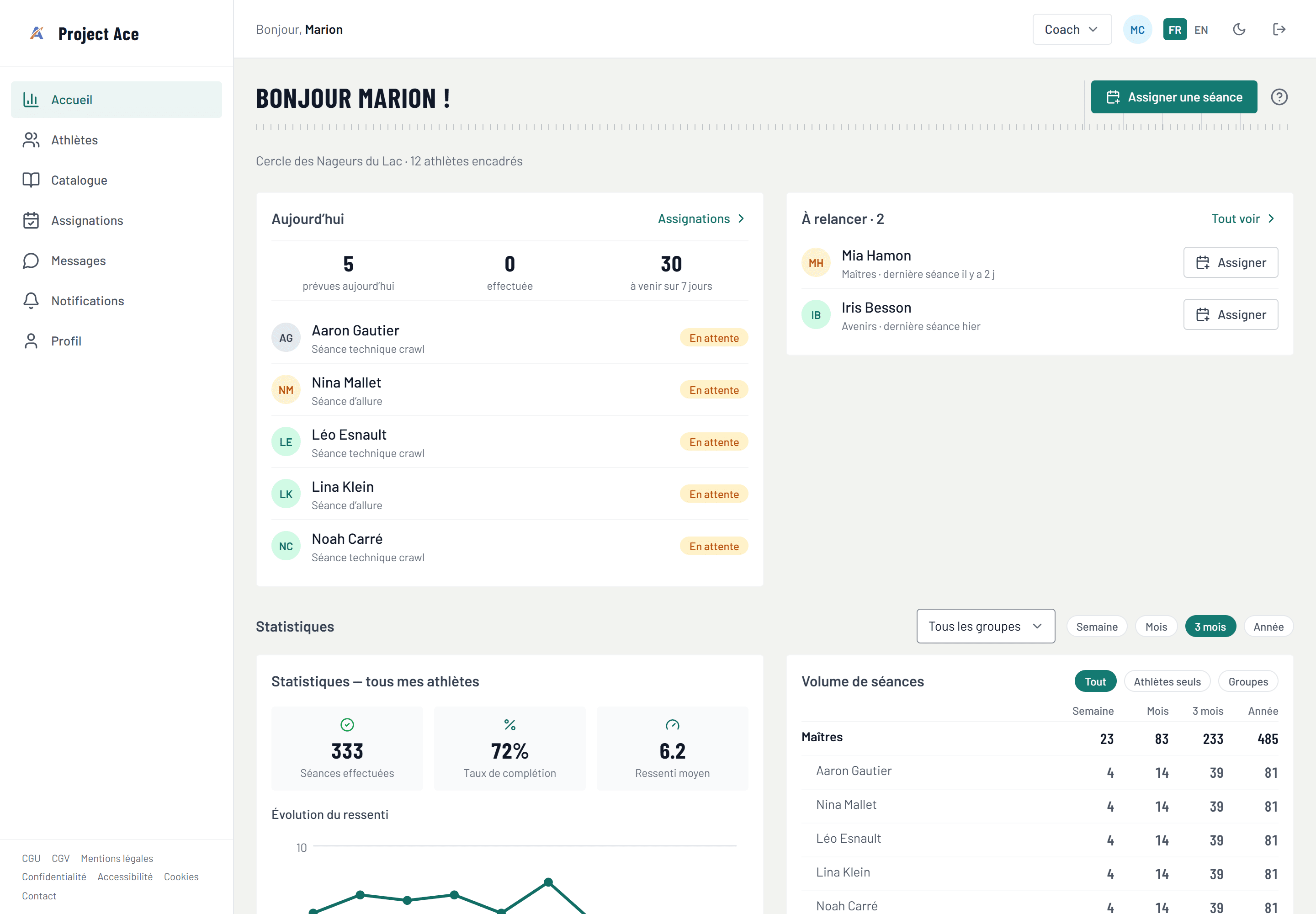Open Athlètes via its people icon
The height and width of the screenshot is (914, 1316).
31,140
